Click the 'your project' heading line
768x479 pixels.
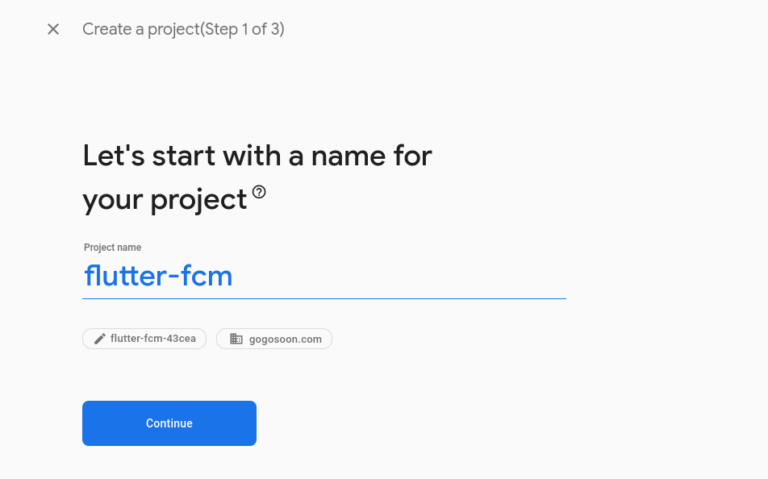point(164,200)
